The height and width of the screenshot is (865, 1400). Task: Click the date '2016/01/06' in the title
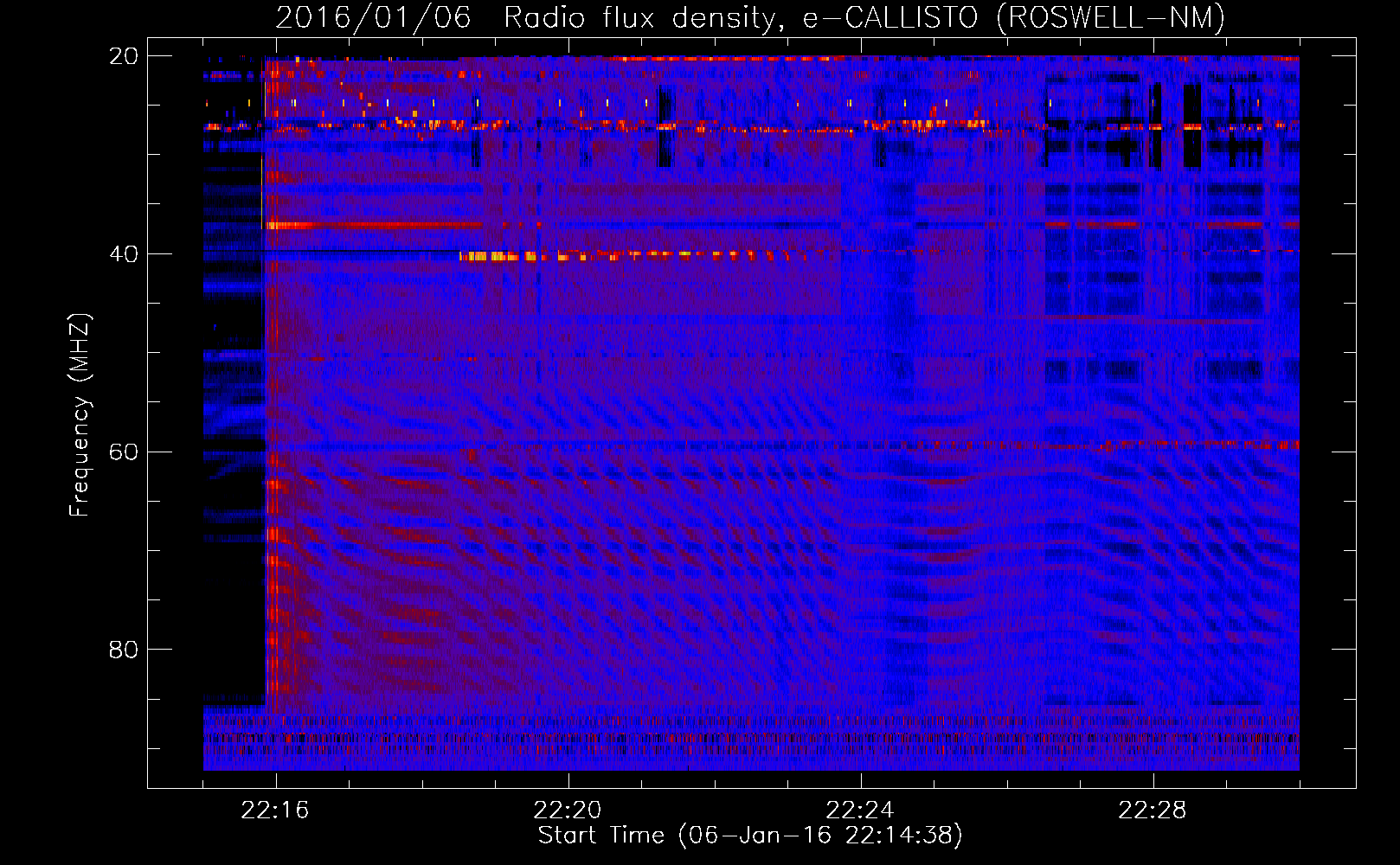pos(373,17)
